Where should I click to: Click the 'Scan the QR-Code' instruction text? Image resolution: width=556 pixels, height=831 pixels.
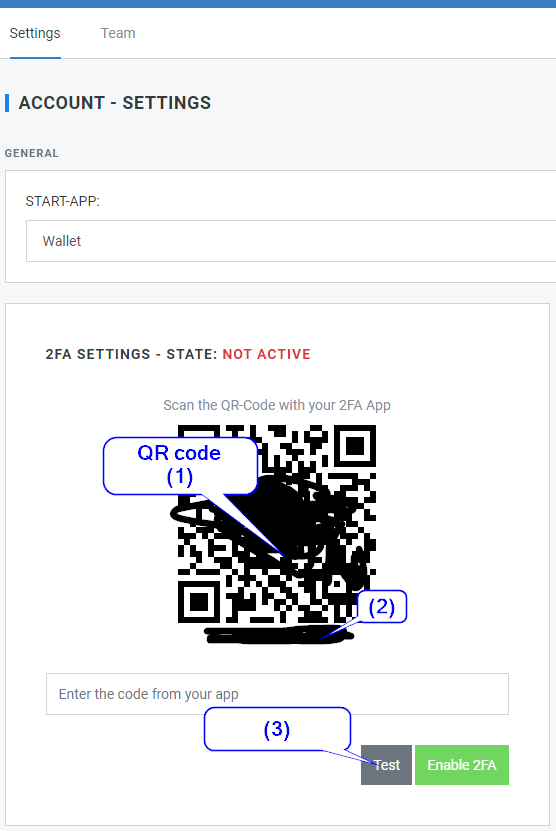[277, 405]
